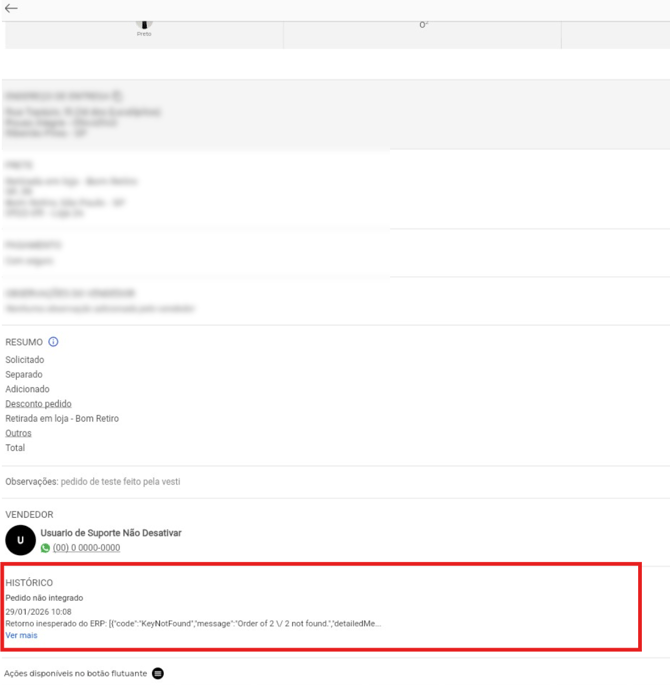Go back using the top-left arrow
Viewport: 670px width, 687px height.
[x=11, y=8]
